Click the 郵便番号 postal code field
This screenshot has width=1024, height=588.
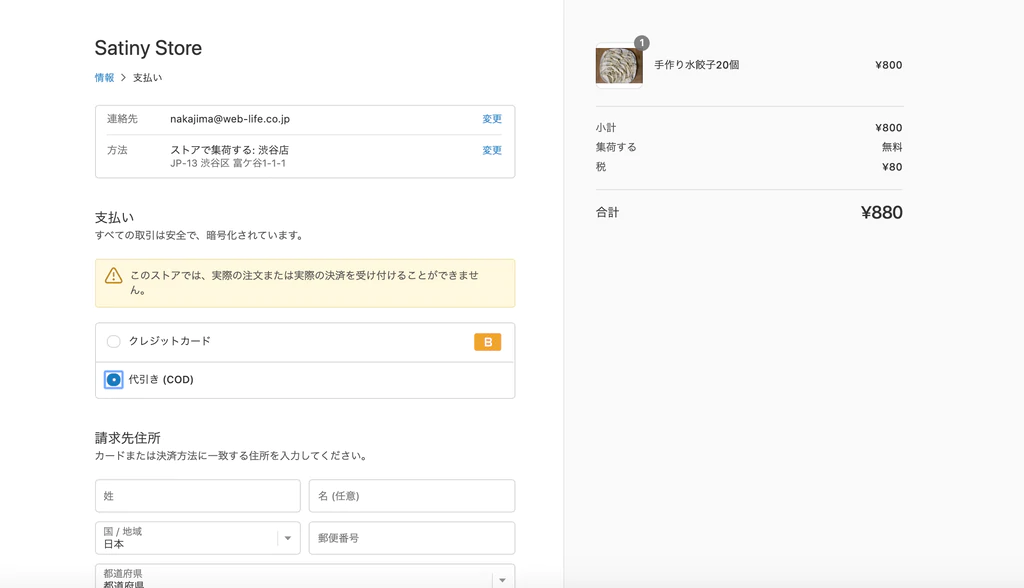[x=411, y=538]
